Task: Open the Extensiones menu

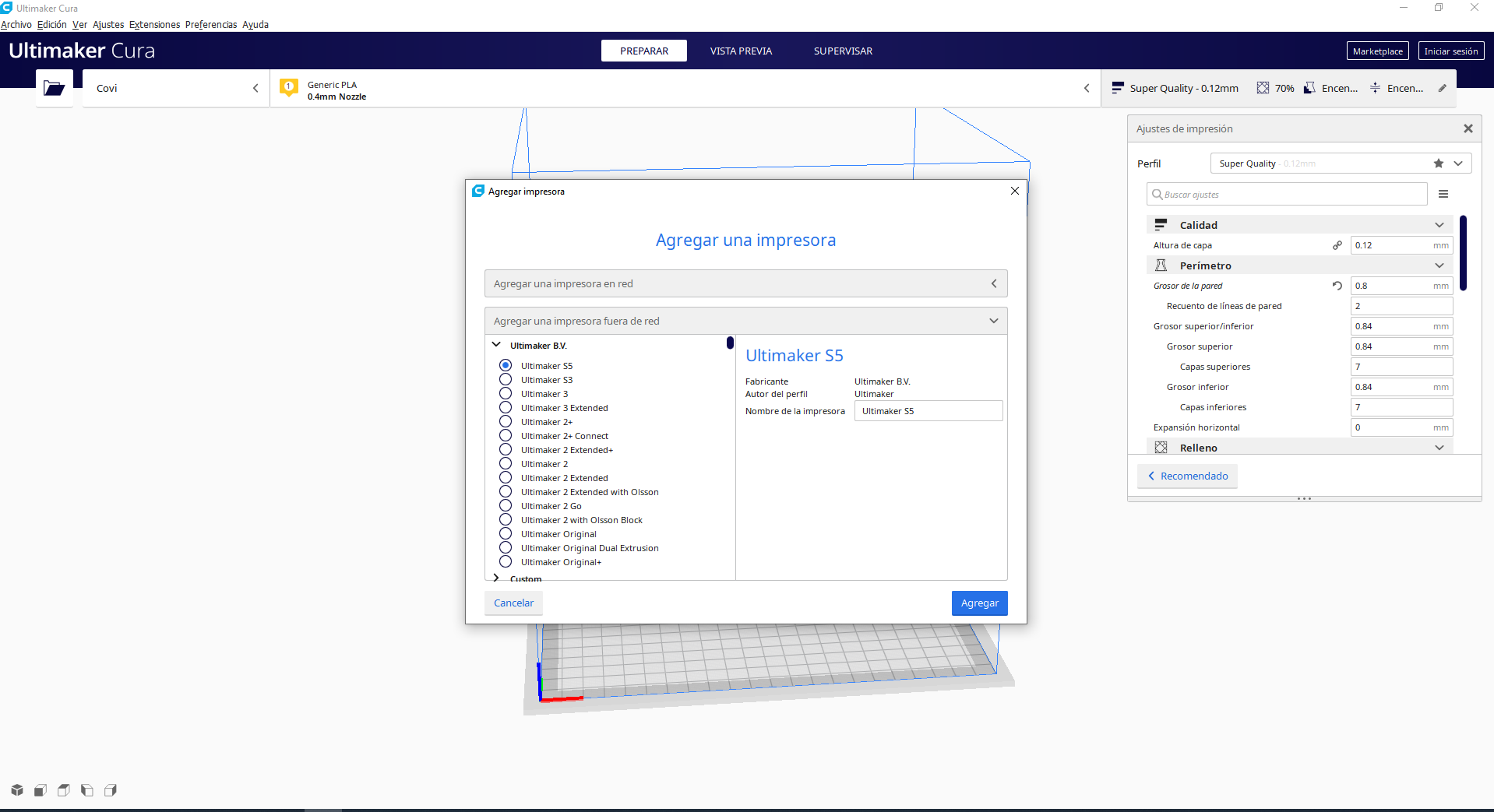Action: tap(154, 25)
